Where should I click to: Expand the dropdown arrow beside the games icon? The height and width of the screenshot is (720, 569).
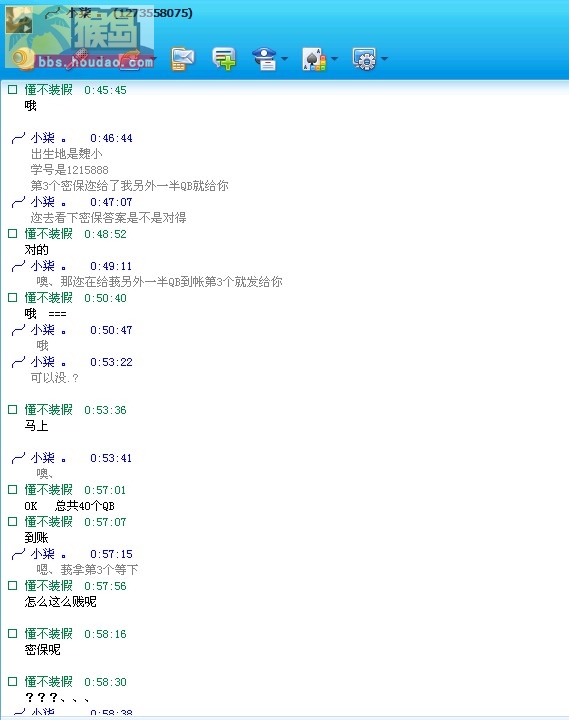334,59
